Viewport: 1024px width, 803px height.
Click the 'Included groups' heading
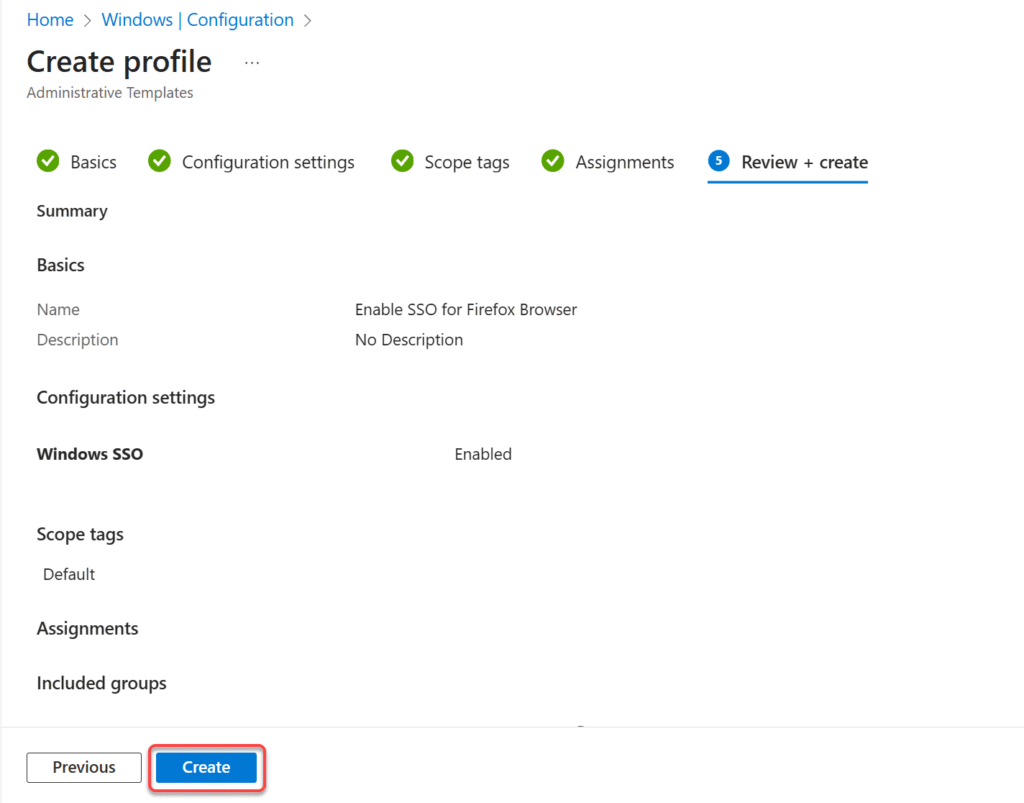tap(101, 683)
